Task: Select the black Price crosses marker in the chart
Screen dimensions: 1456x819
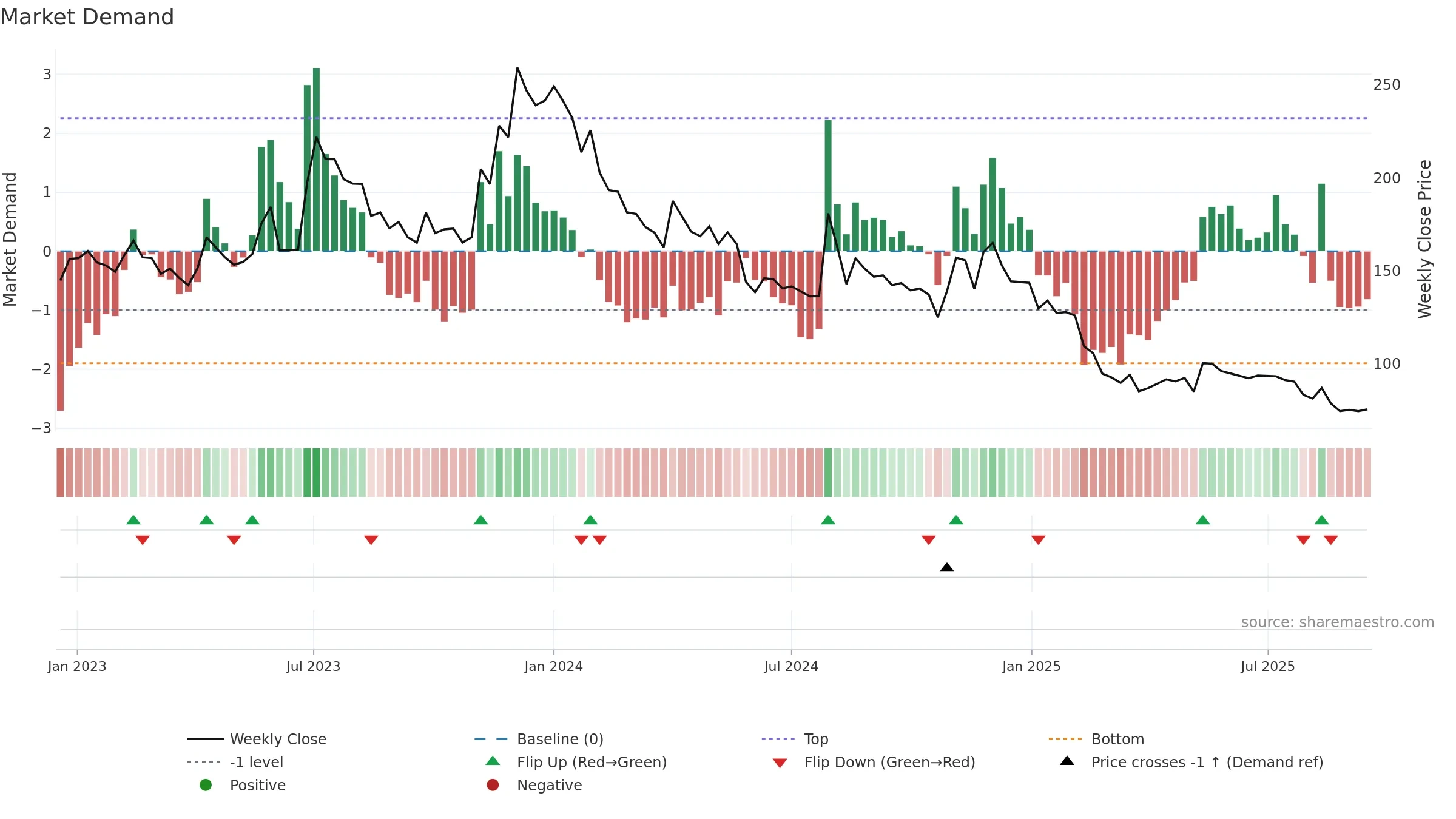Action: click(947, 567)
